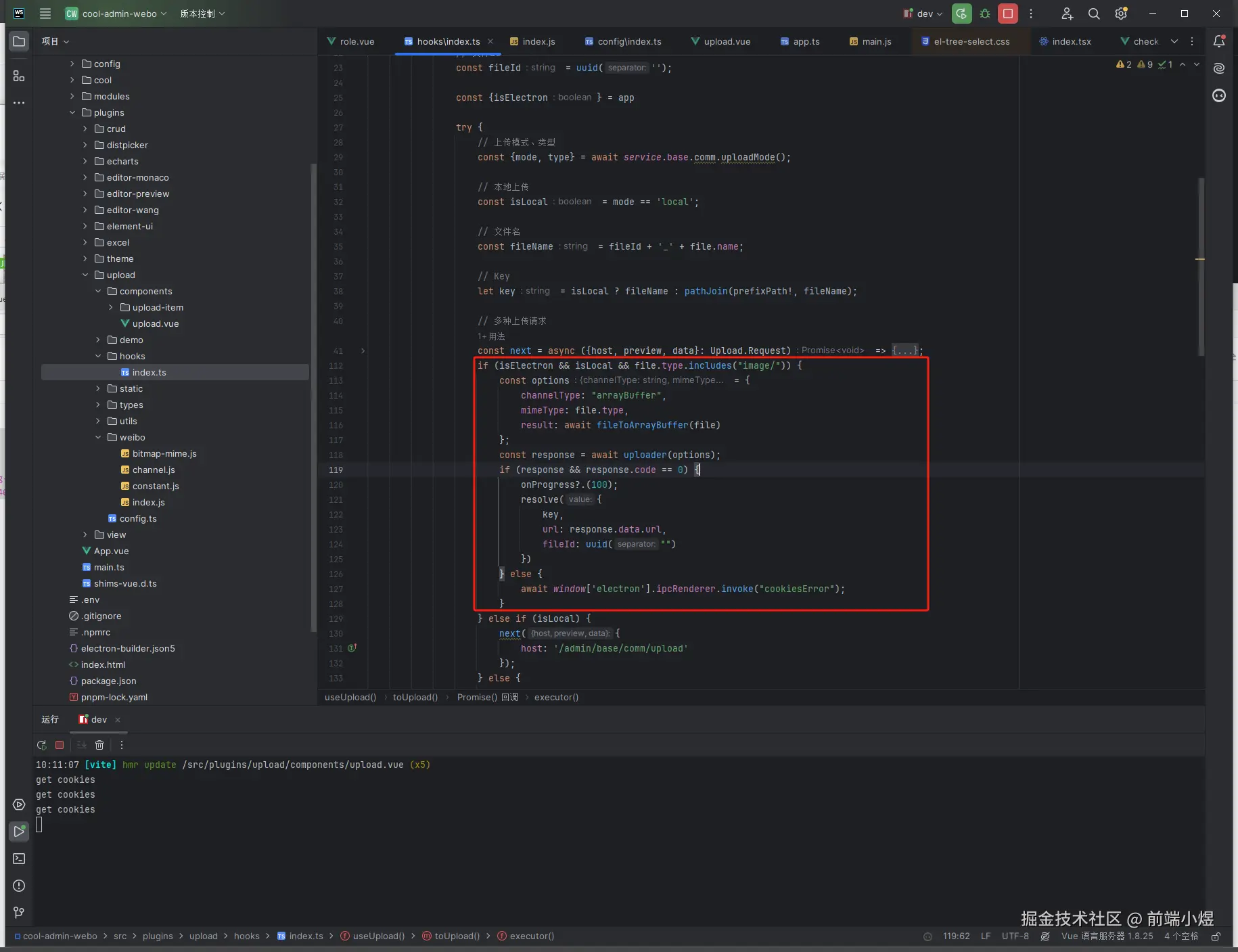This screenshot has height=952, width=1238.
Task: Open Code With Me menu
Action: coord(1068,14)
